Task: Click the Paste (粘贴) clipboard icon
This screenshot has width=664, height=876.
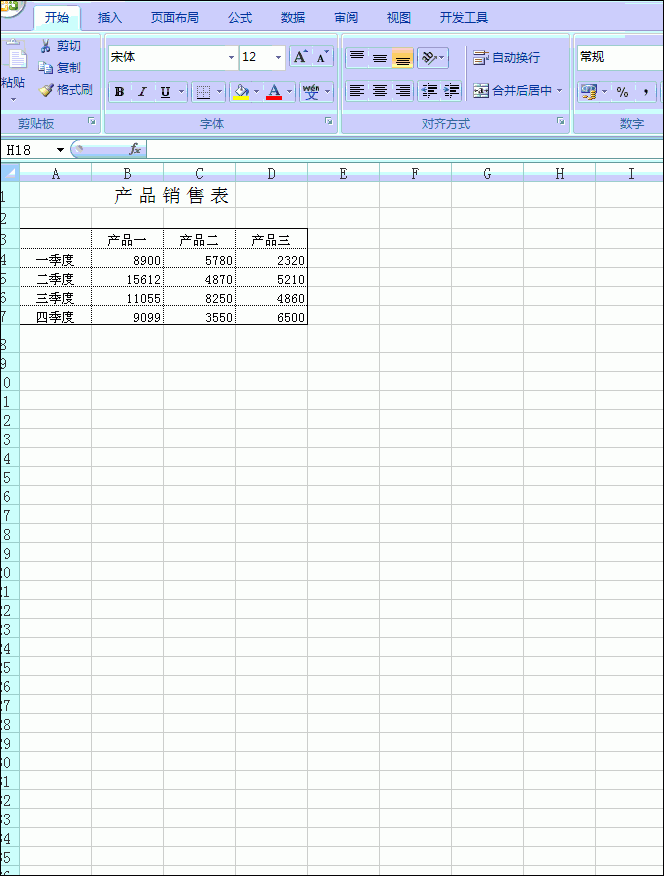Action: click(x=17, y=56)
